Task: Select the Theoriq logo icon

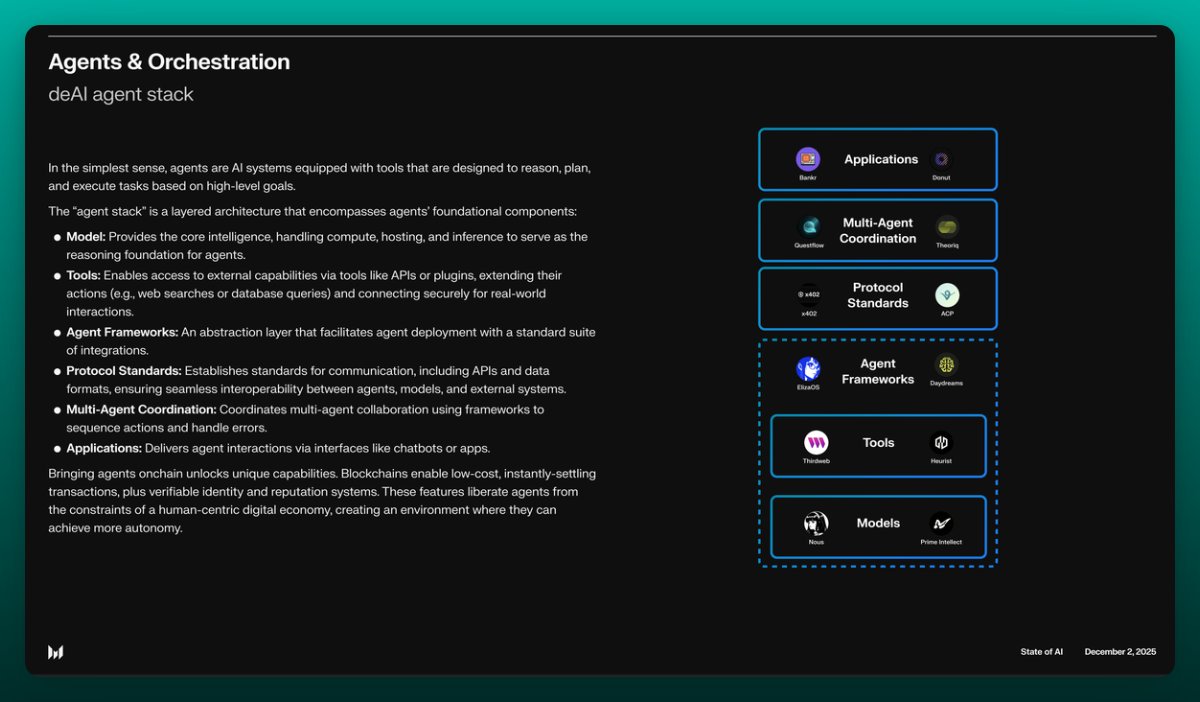Action: pos(946,226)
